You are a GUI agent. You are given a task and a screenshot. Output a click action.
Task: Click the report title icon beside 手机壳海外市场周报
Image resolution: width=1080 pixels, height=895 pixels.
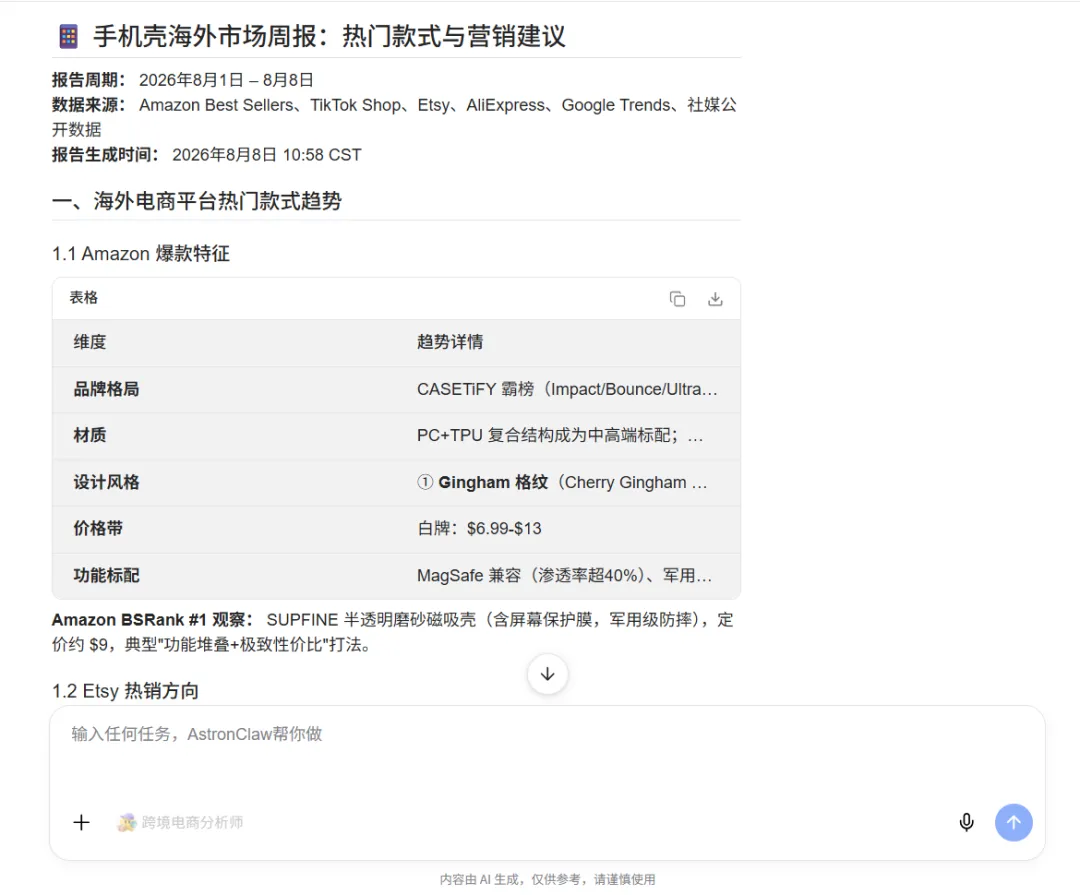68,37
